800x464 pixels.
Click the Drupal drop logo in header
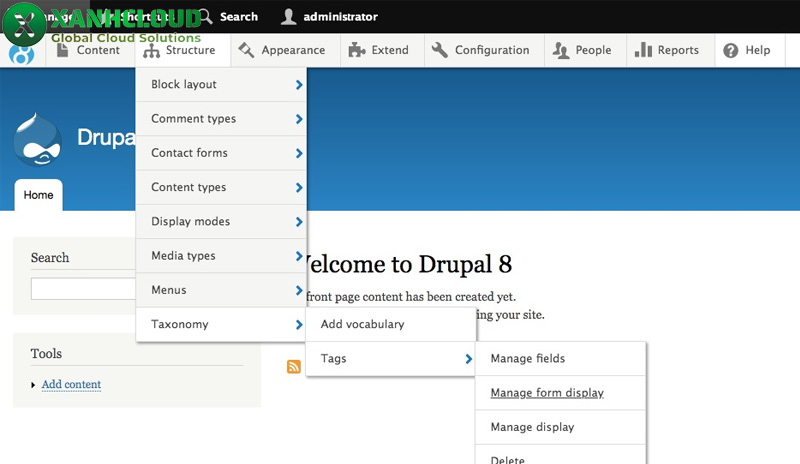37,139
